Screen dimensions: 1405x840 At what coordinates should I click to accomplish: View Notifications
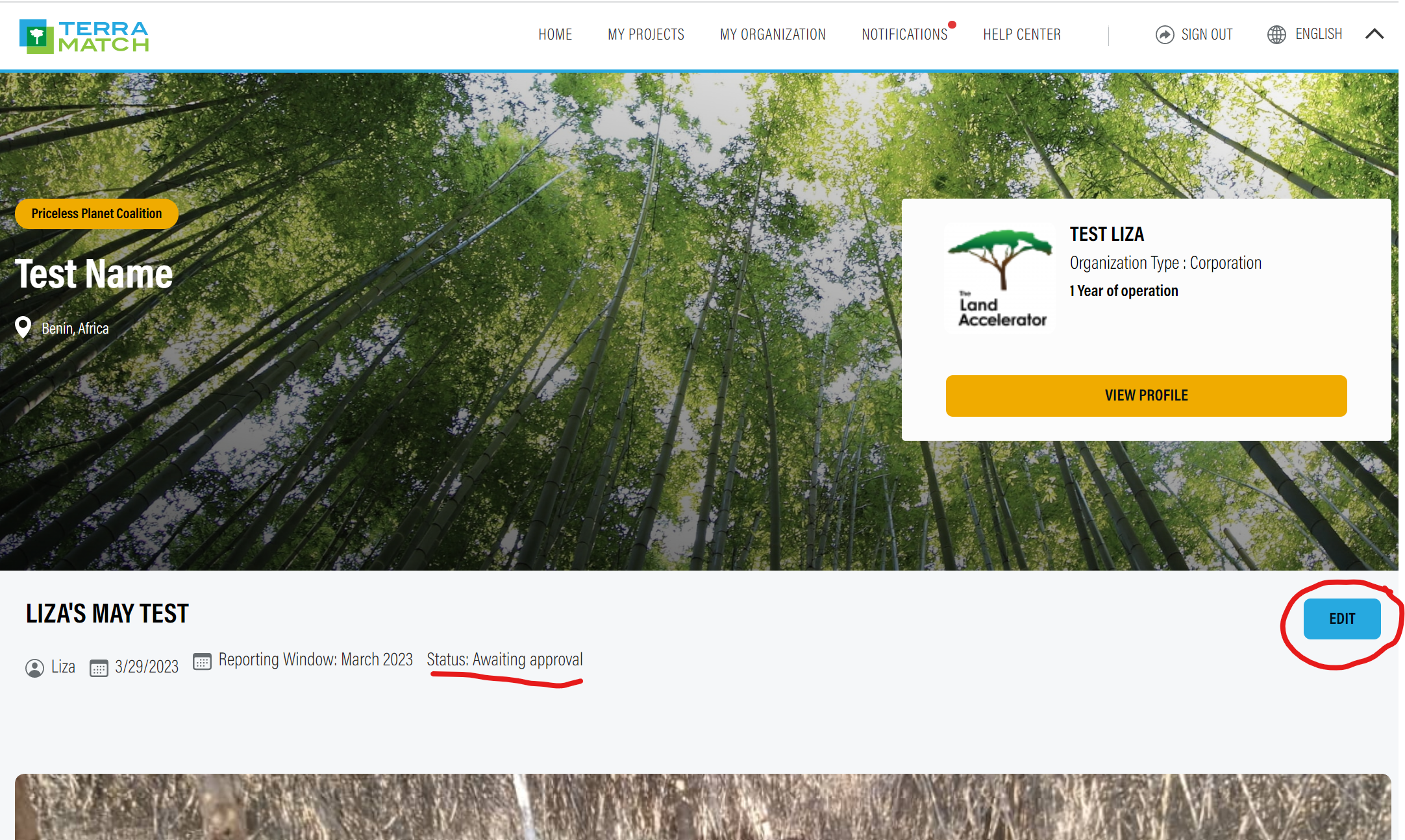(904, 34)
